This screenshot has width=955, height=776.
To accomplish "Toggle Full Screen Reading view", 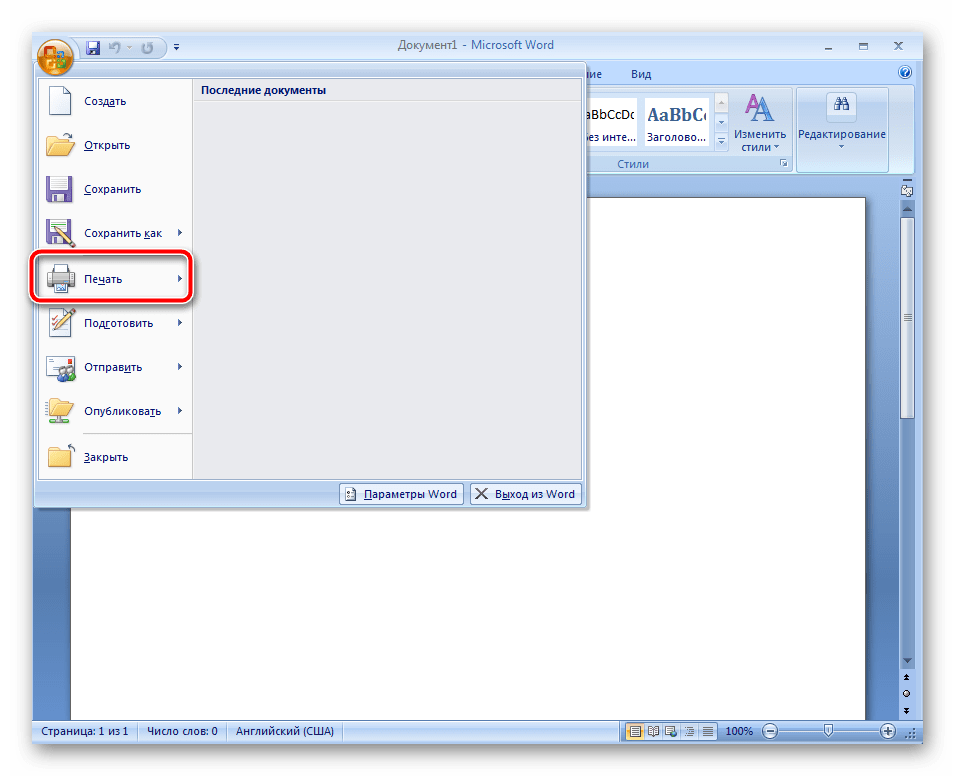I will (653, 731).
